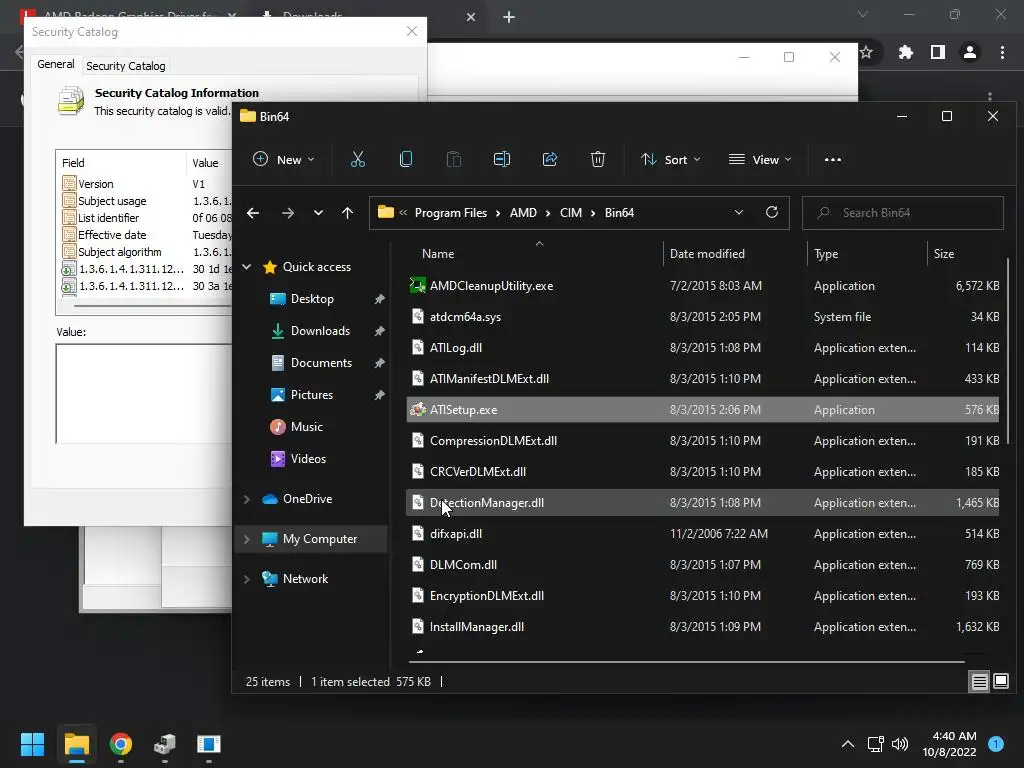Switch to large thumbnails view icon

pyautogui.click(x=1000, y=682)
